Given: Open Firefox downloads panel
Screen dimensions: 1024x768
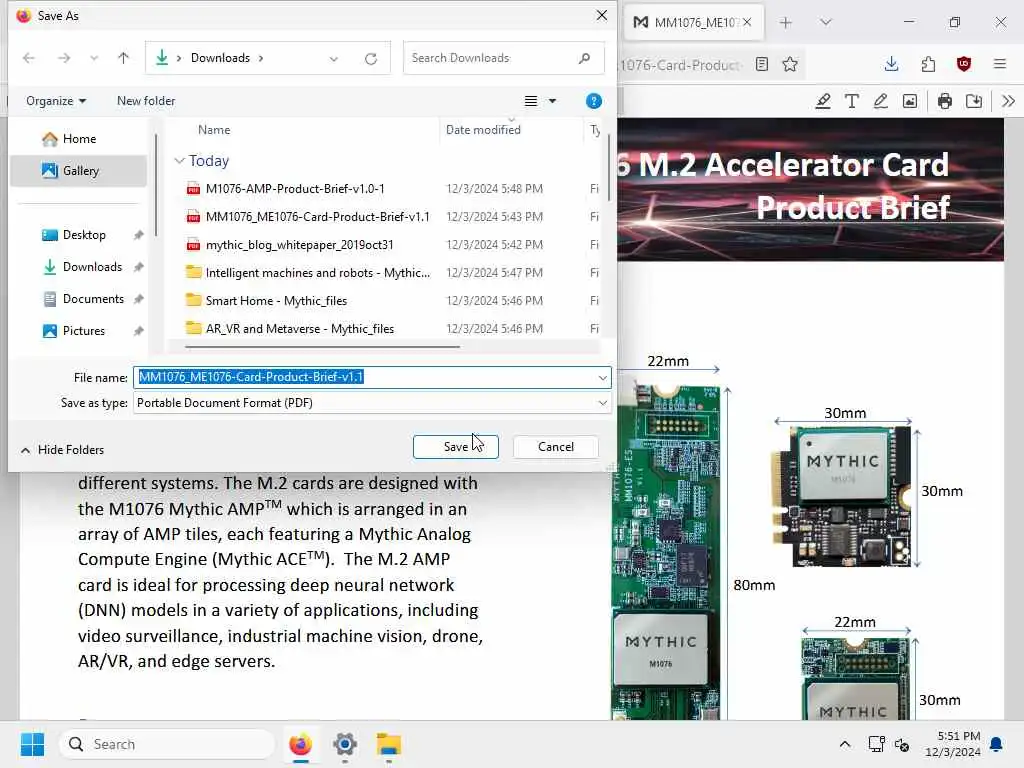Looking at the screenshot, I should pyautogui.click(x=891, y=64).
